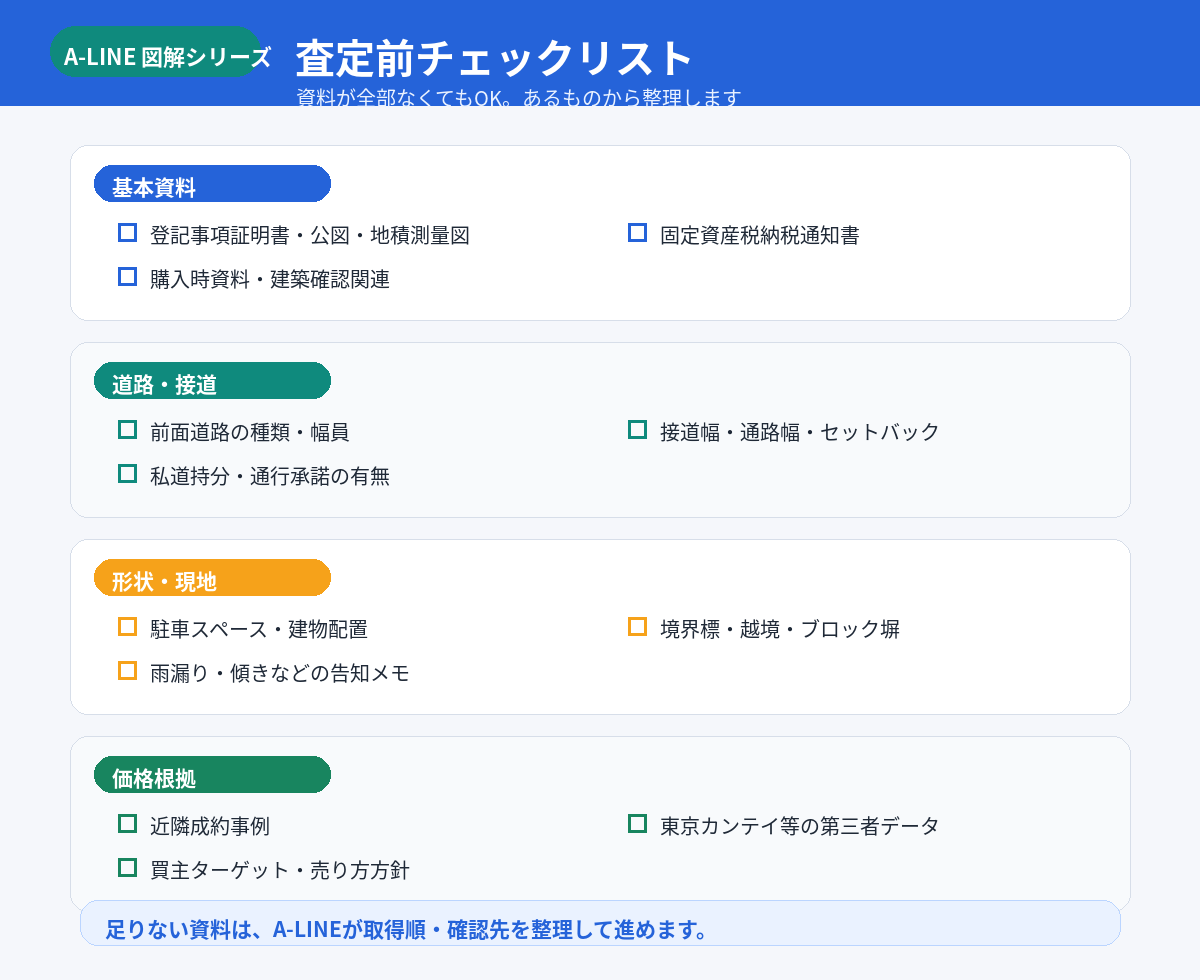Click the text 登記事項証明書・公図・地積測量図
Viewport: 1200px width, 980px height.
310,236
